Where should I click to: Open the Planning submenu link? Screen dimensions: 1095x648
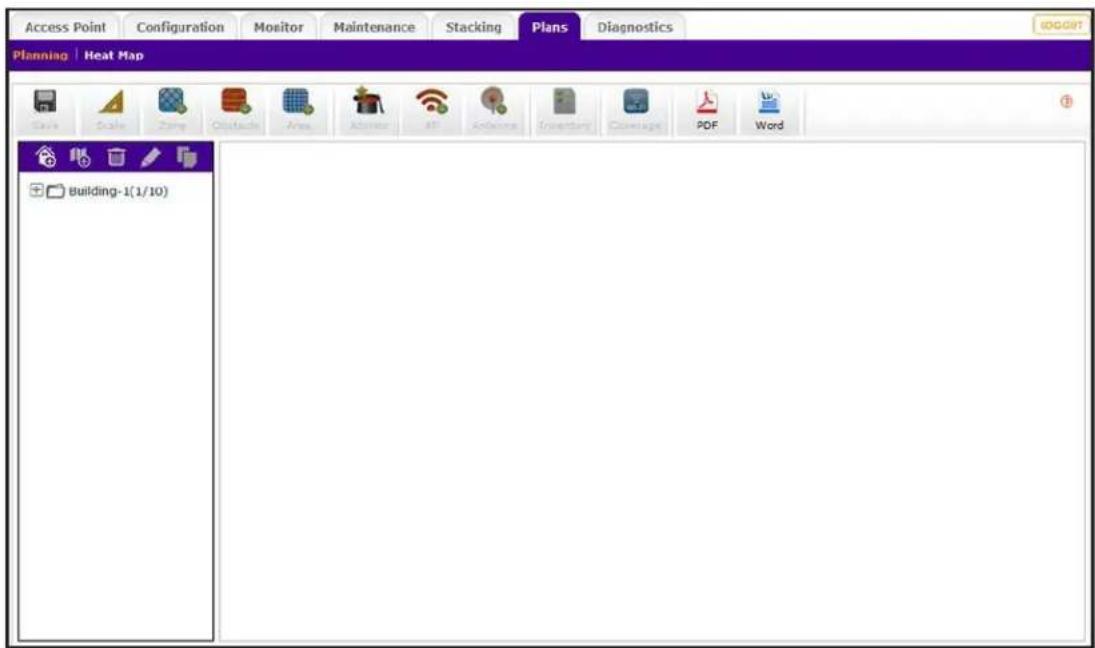coord(41,55)
